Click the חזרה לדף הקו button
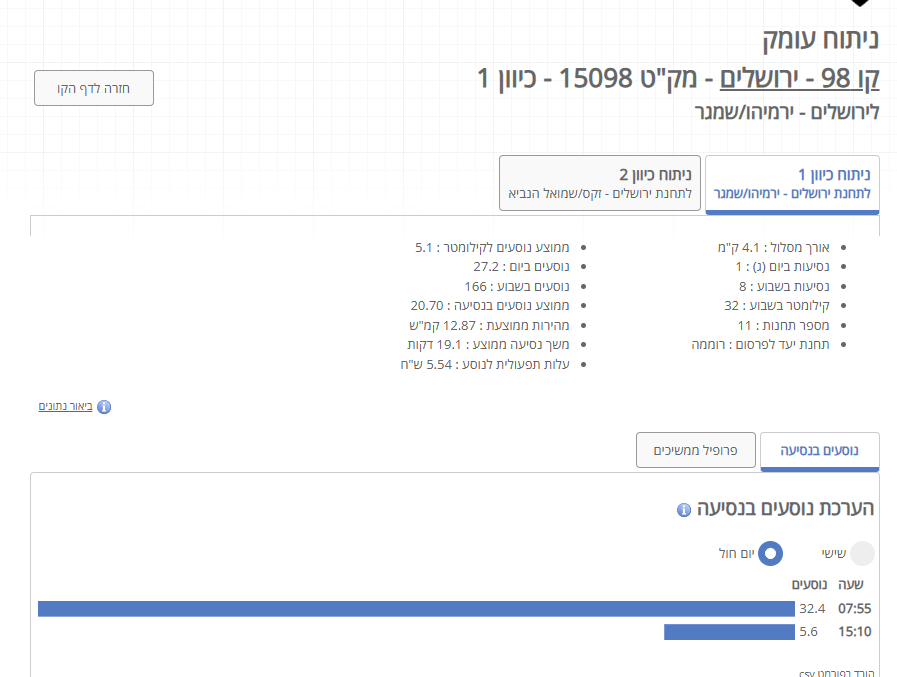The height and width of the screenshot is (677, 897). (94, 88)
